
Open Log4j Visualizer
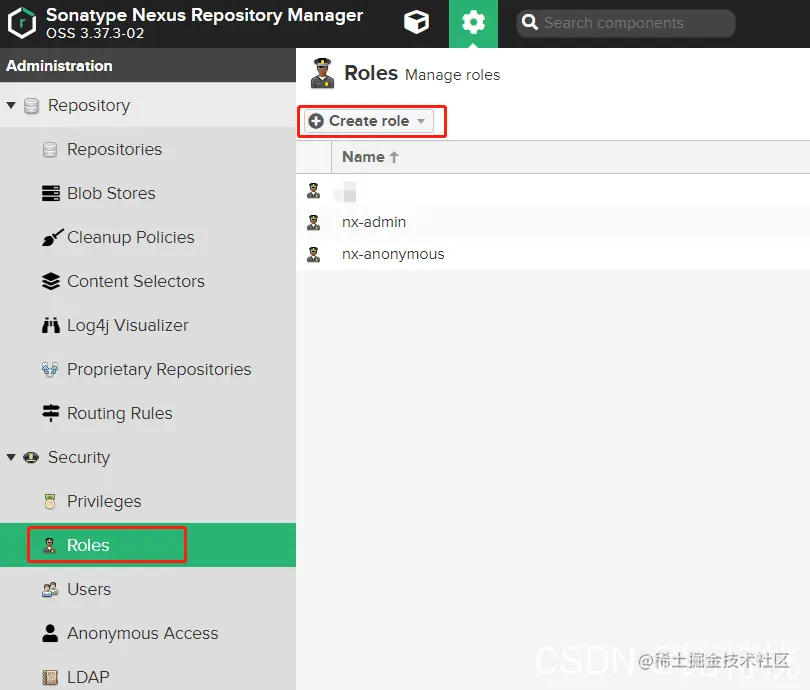point(128,325)
